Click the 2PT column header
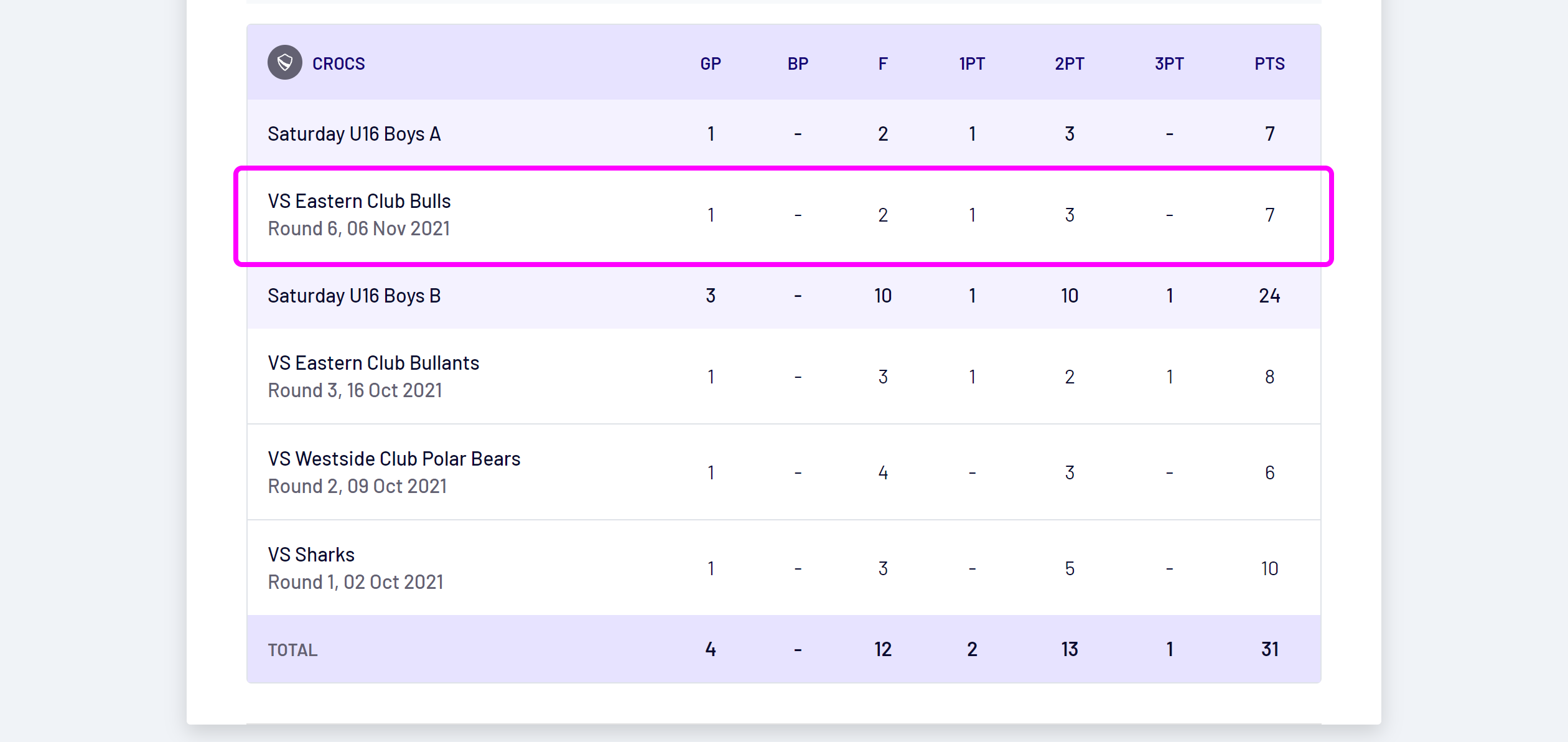Image resolution: width=1568 pixels, height=742 pixels. 1070,63
